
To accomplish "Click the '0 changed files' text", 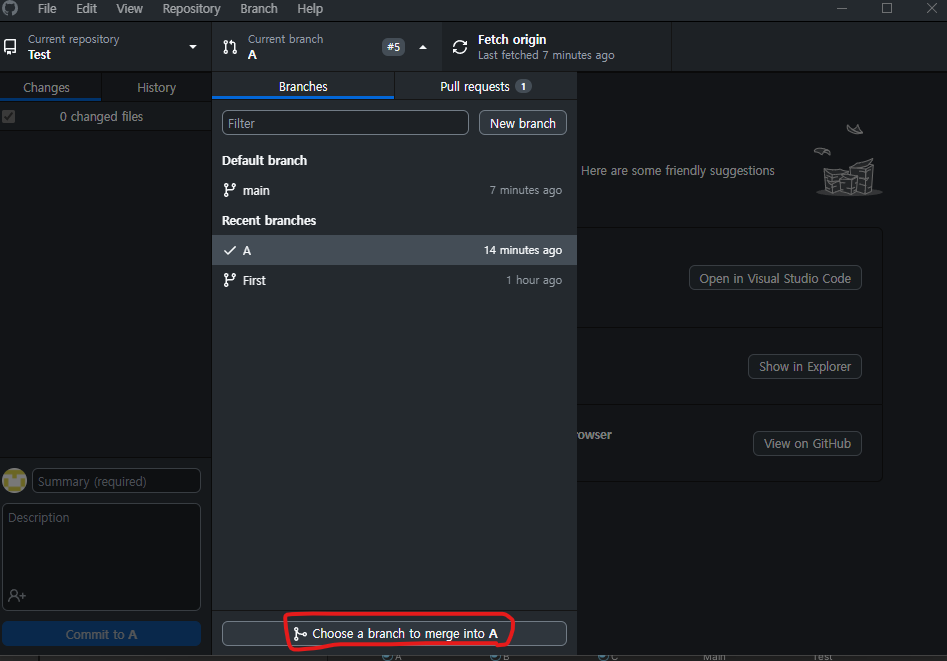I will [101, 117].
